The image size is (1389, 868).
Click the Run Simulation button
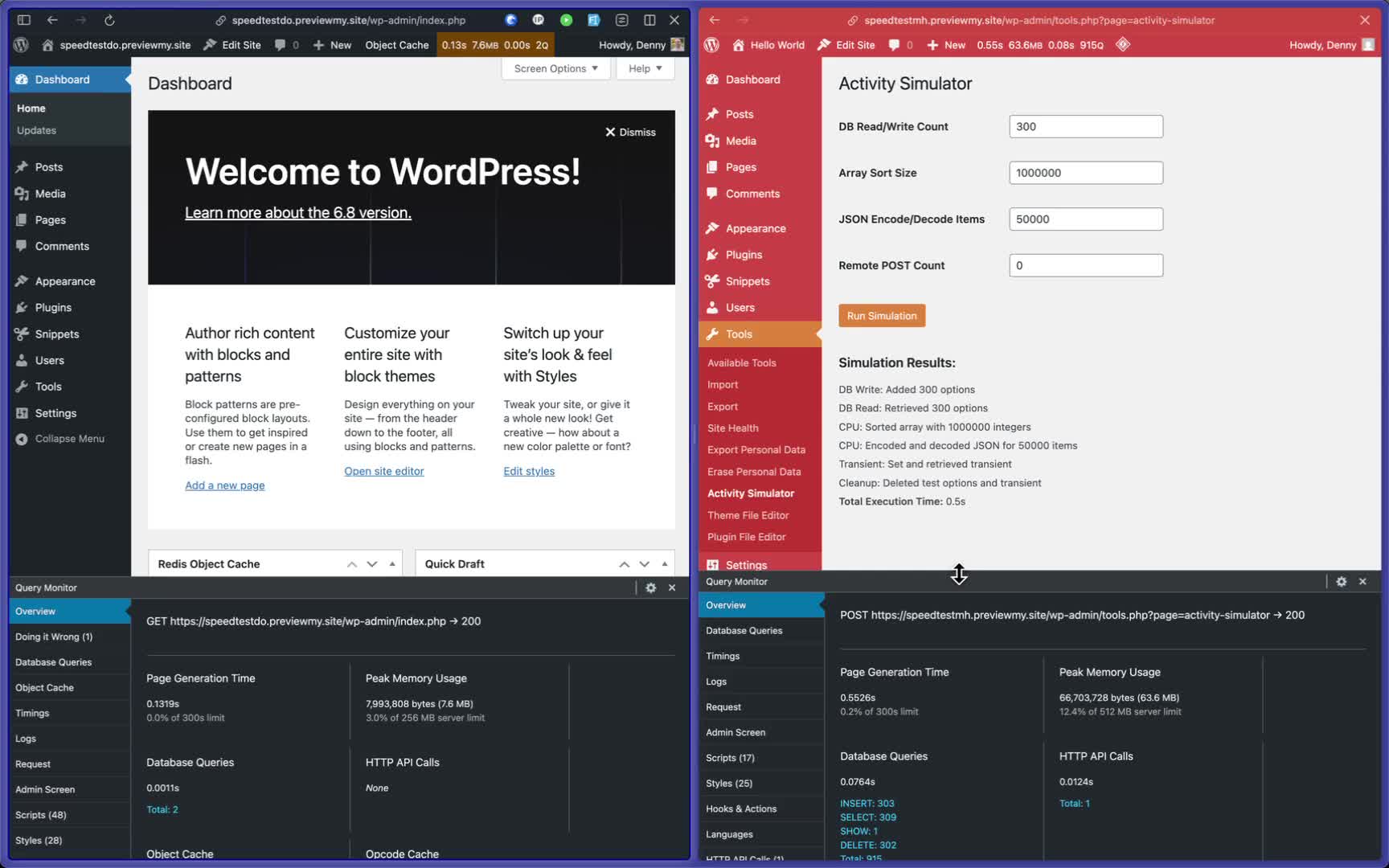point(882,316)
